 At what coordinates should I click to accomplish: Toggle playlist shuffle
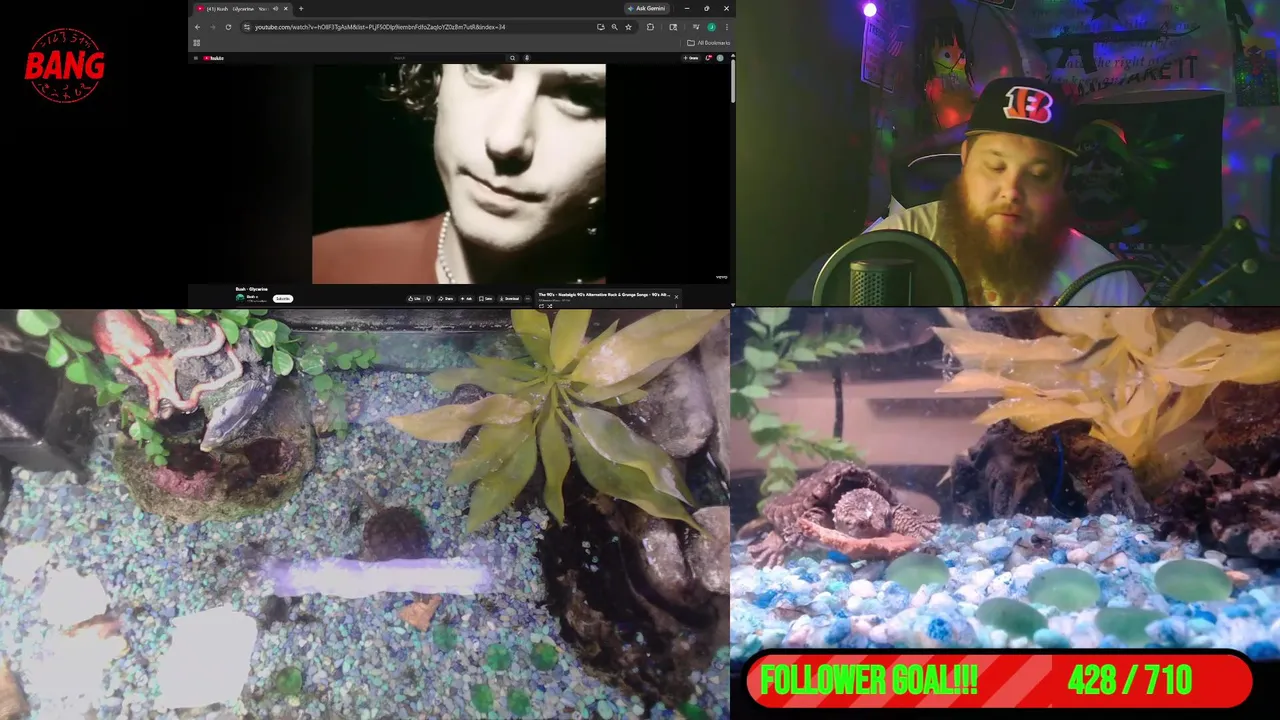coord(550,306)
